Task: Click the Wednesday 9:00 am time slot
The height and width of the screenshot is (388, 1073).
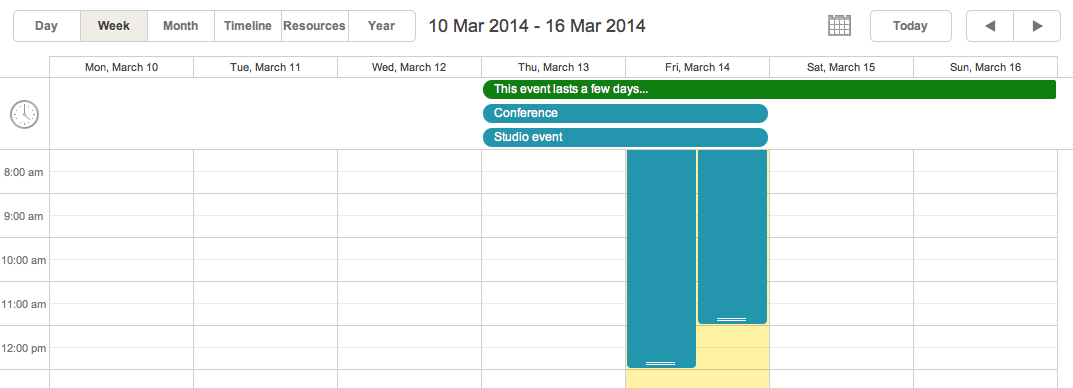Action: point(409,205)
